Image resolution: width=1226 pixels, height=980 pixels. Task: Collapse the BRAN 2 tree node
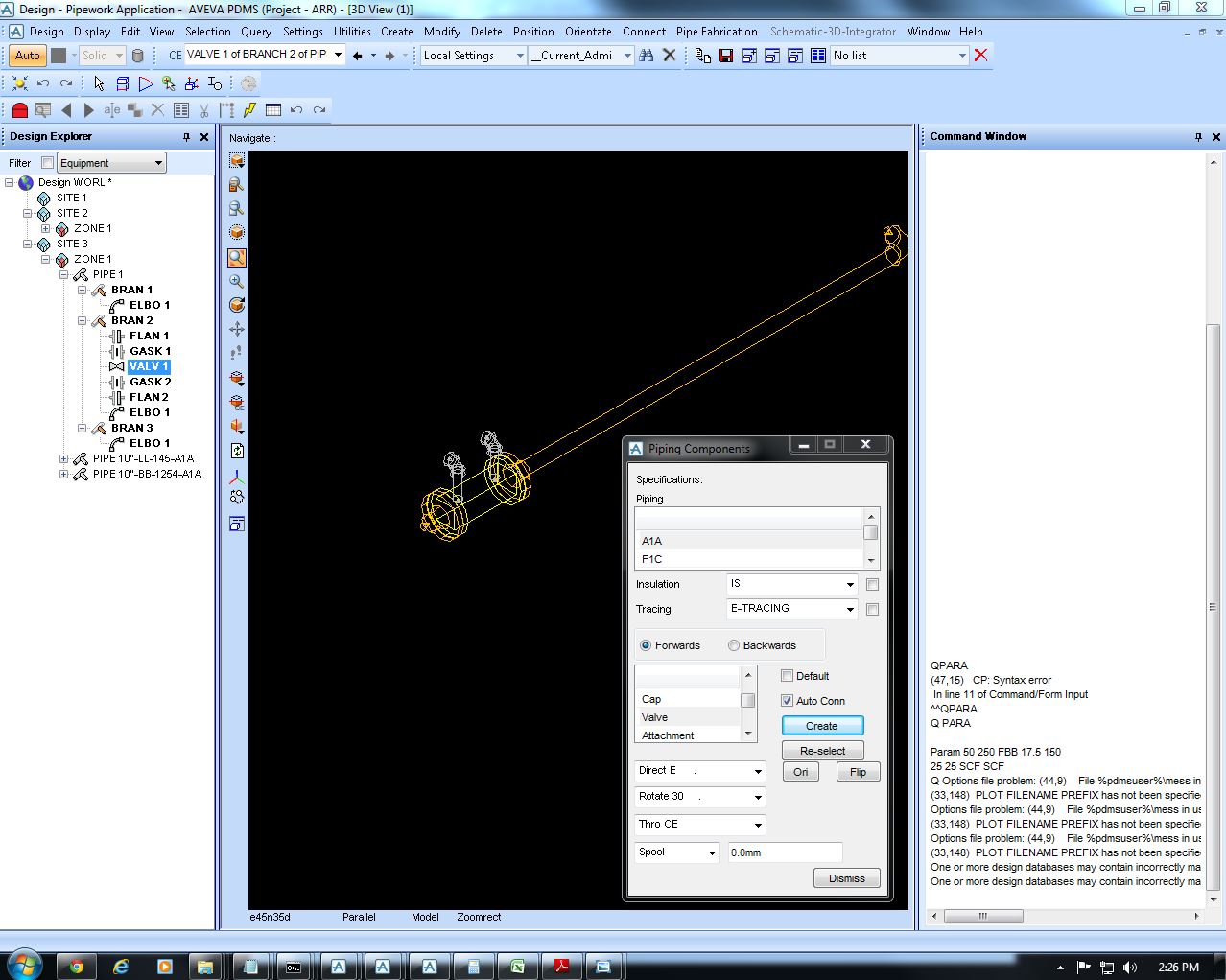click(82, 320)
